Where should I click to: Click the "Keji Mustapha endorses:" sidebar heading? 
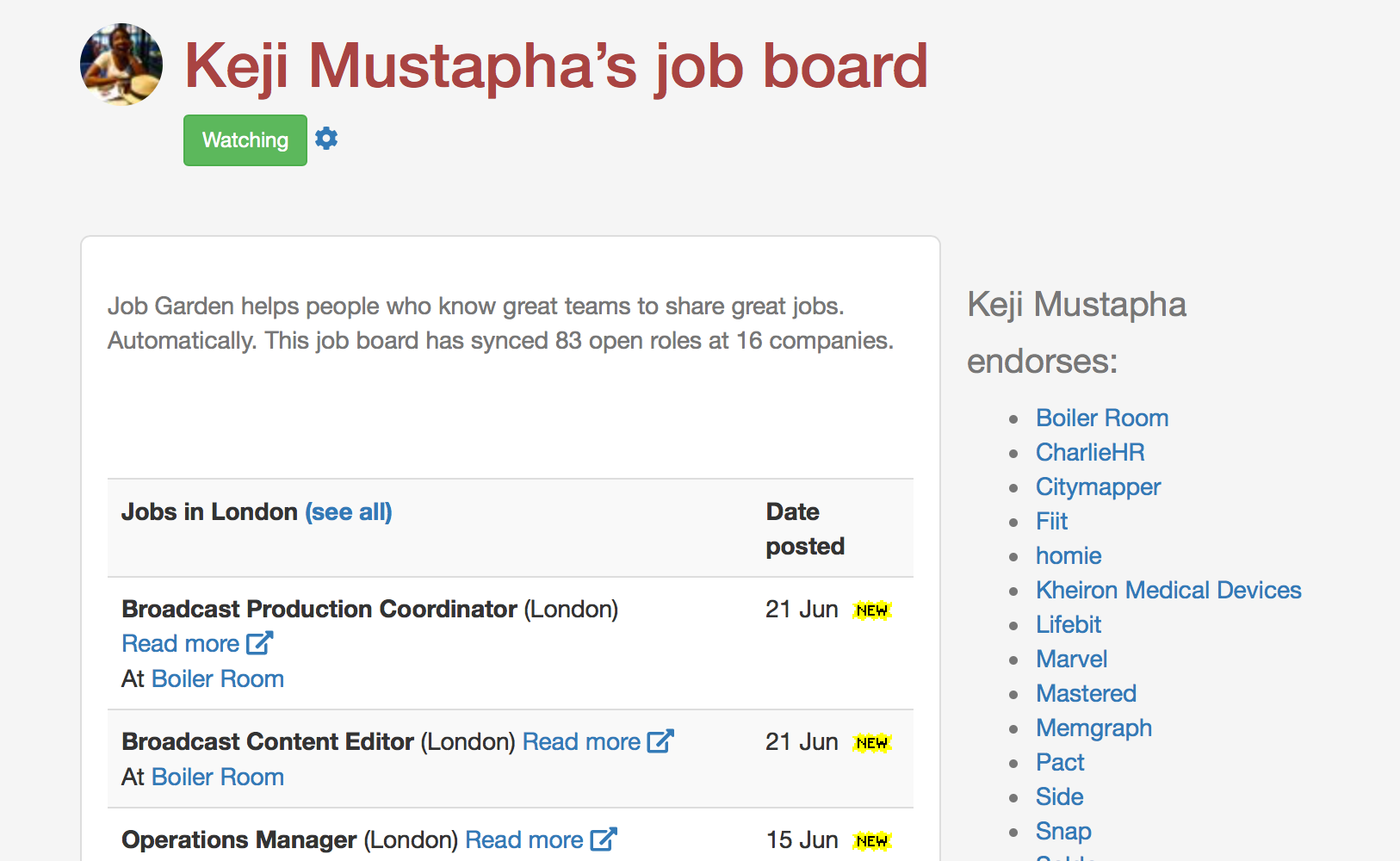pos(1076,333)
